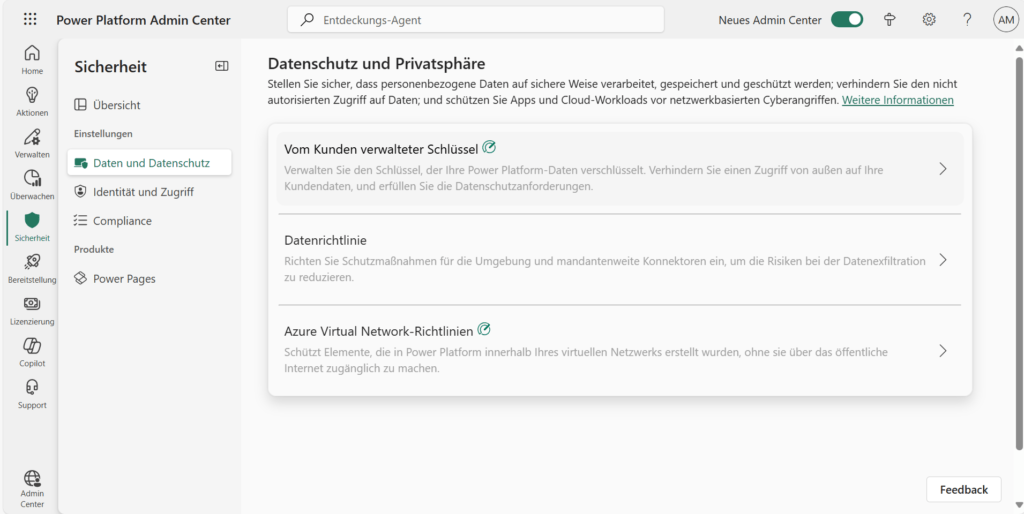Expand Azure Virtual Network-Richtlinien chevron
The height and width of the screenshot is (514, 1024).
tap(942, 351)
